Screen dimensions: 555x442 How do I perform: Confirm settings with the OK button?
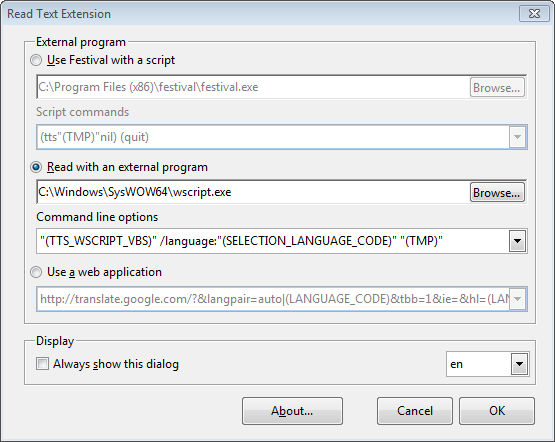(x=497, y=411)
